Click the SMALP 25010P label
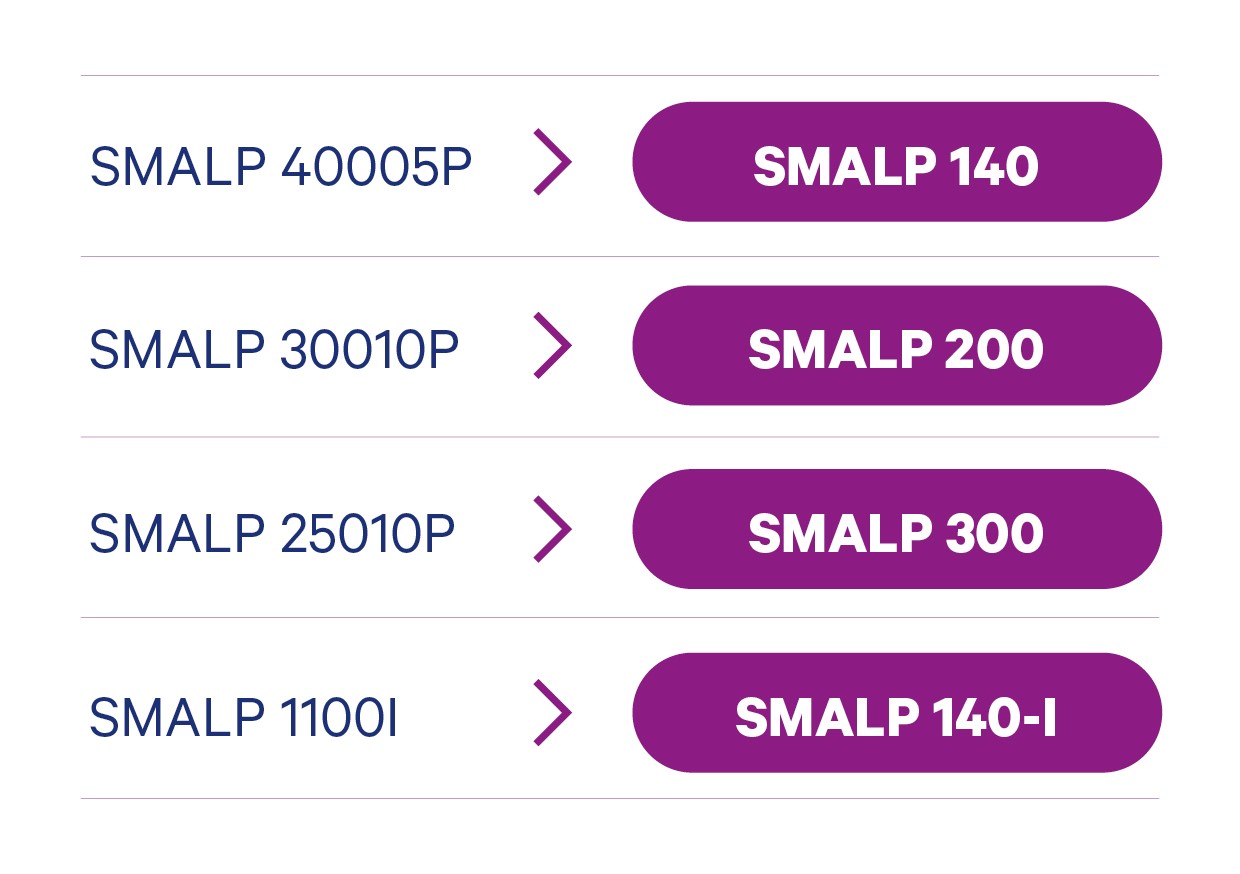Image resolution: width=1240 pixels, height=874 pixels. point(272,534)
